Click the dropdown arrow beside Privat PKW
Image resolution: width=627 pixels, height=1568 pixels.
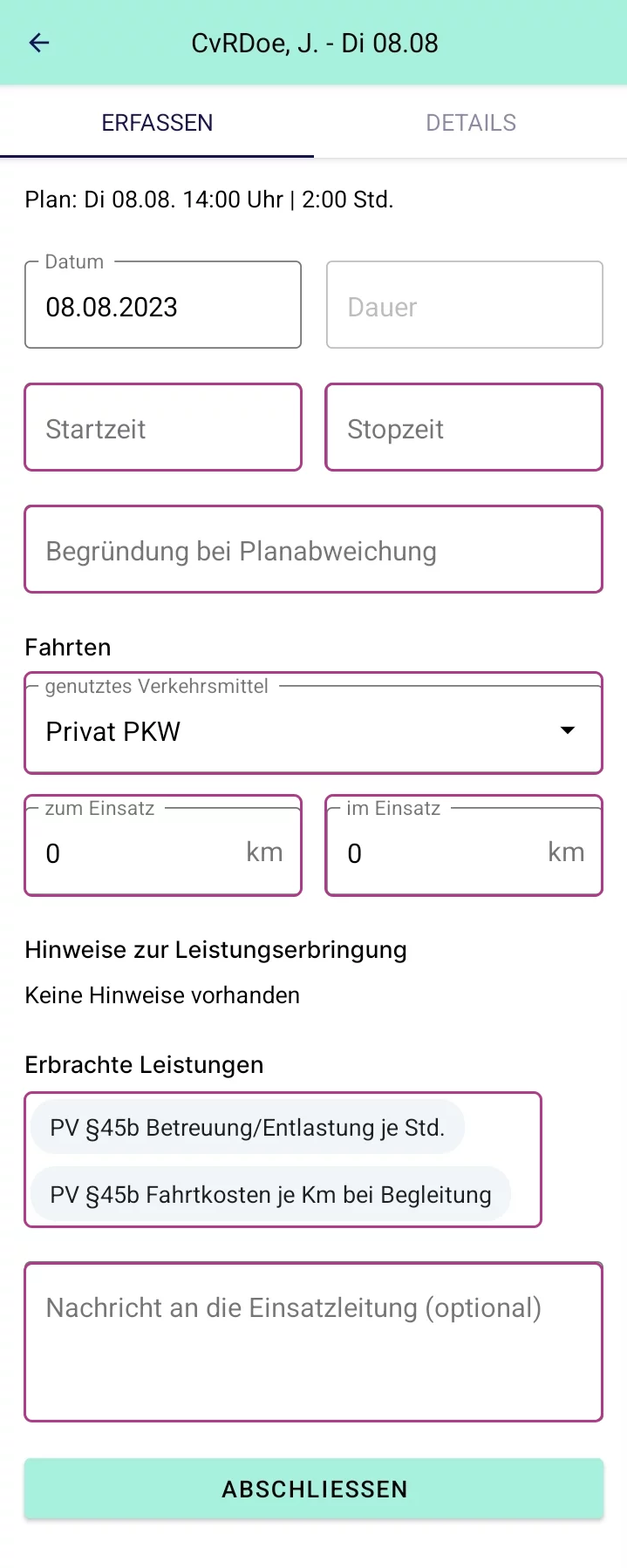click(568, 730)
